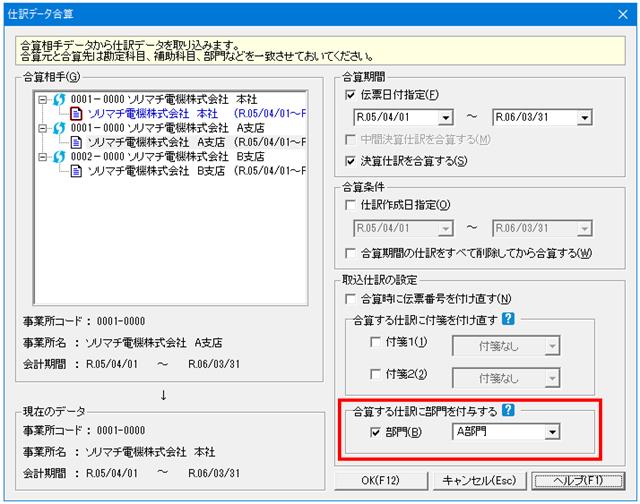640x504 pixels.
Task: Select the 0001-0000 A支店 office row
Action: coord(167,128)
